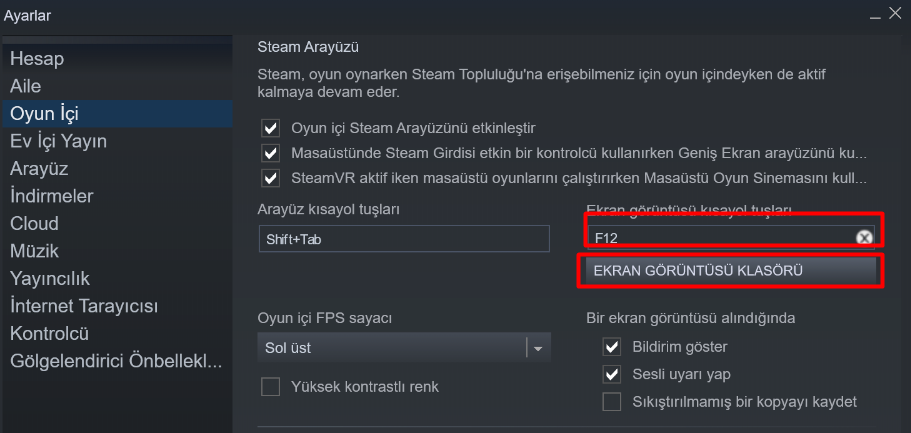
Task: Open İndirmeler settings section
Action: click(x=52, y=195)
